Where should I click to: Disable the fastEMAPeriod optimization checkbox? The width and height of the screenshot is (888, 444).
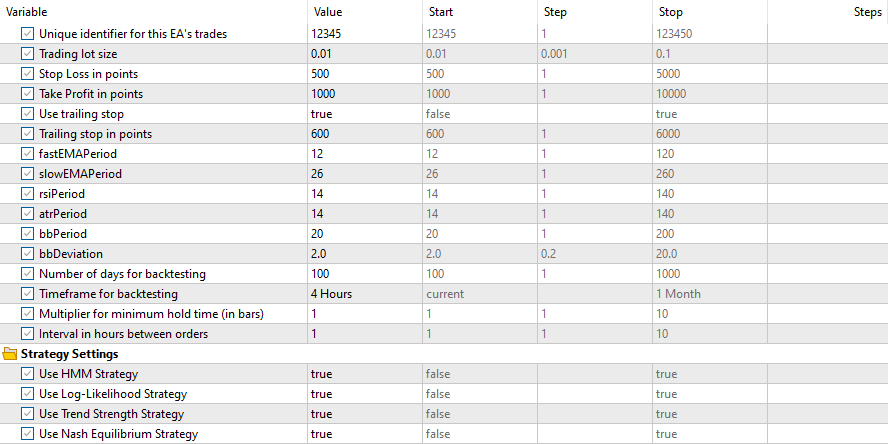pos(27,154)
